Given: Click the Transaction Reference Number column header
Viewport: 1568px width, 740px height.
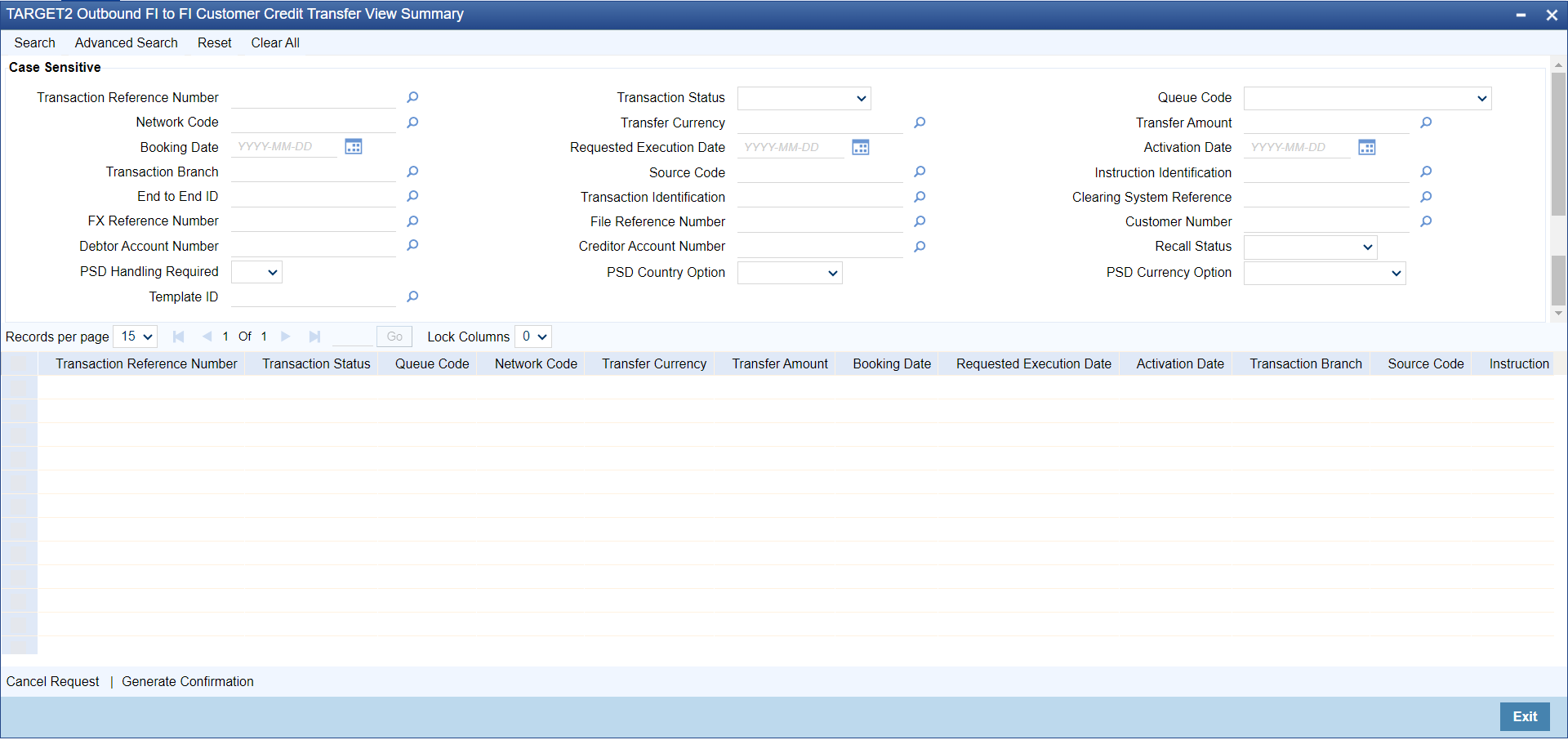Looking at the screenshot, I should [146, 364].
